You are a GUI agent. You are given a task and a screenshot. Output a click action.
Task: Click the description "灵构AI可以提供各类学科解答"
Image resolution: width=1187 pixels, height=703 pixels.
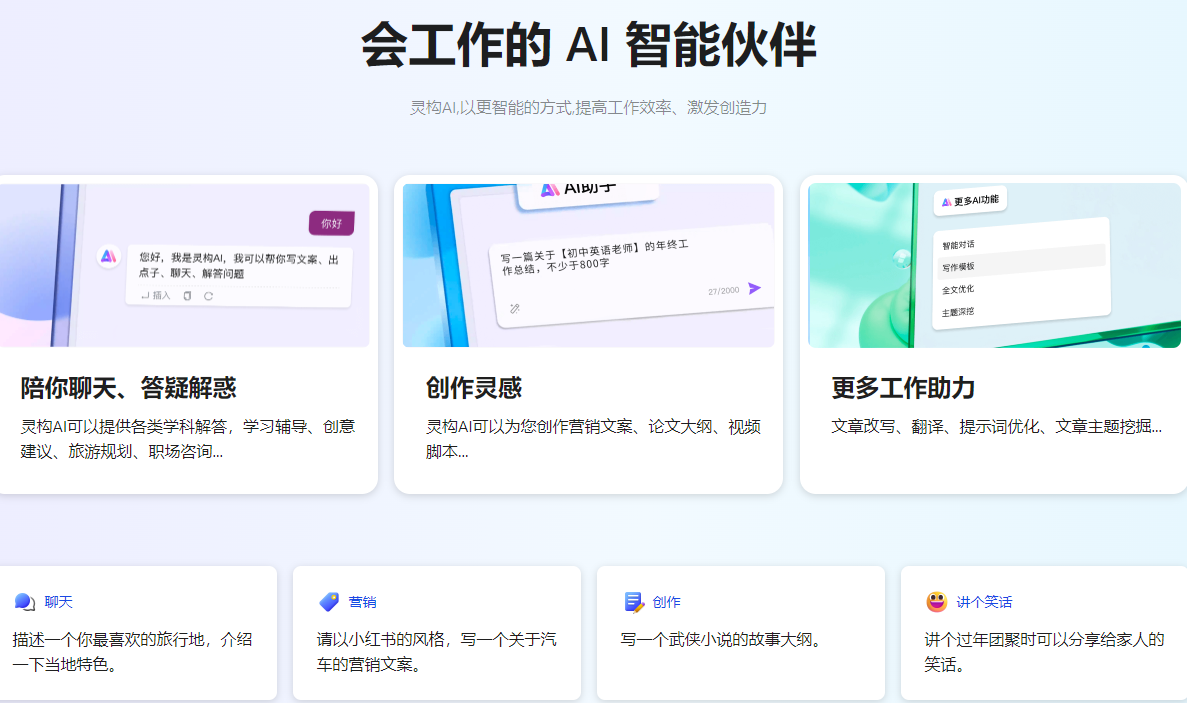tap(188, 439)
